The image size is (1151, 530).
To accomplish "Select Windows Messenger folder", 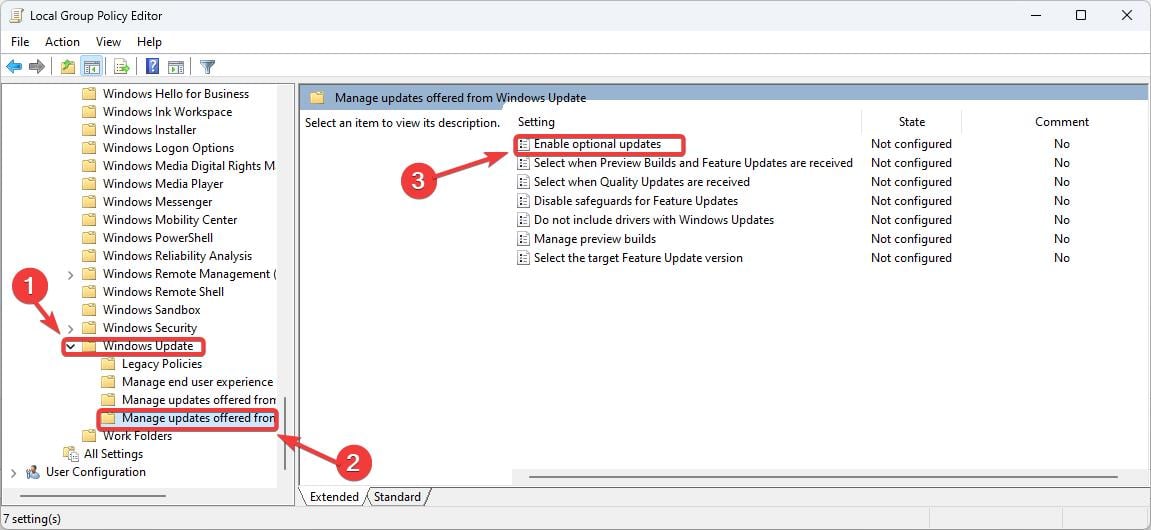I will click(x=157, y=202).
